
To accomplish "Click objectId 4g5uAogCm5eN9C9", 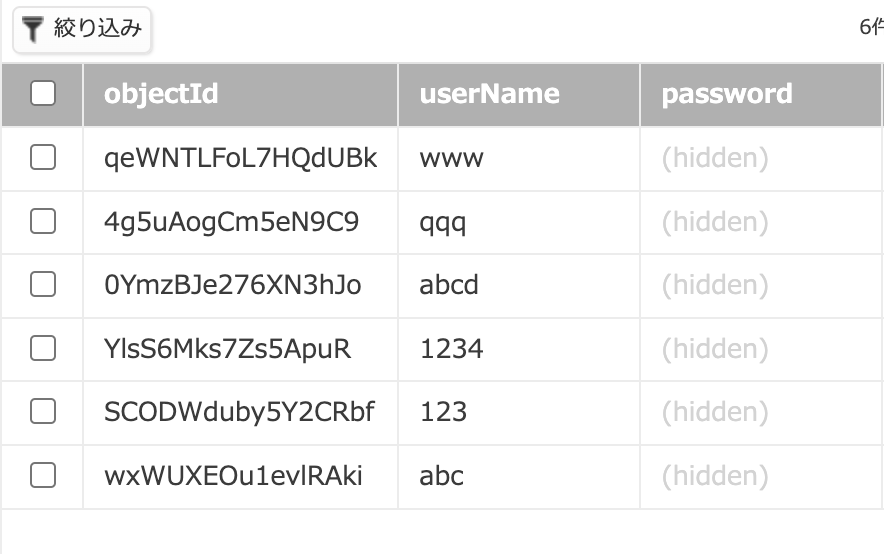I will click(x=231, y=222).
